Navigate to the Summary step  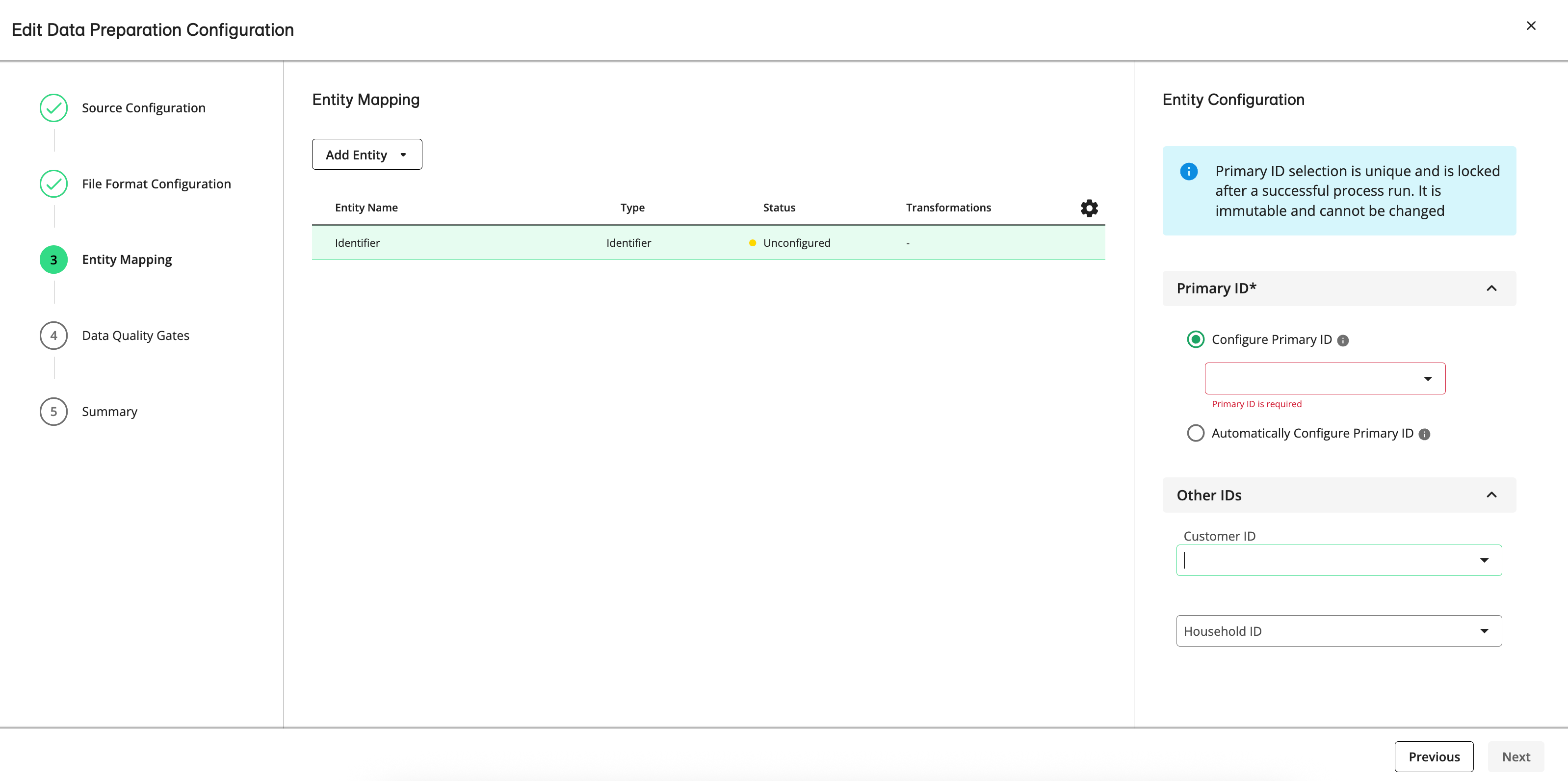109,411
